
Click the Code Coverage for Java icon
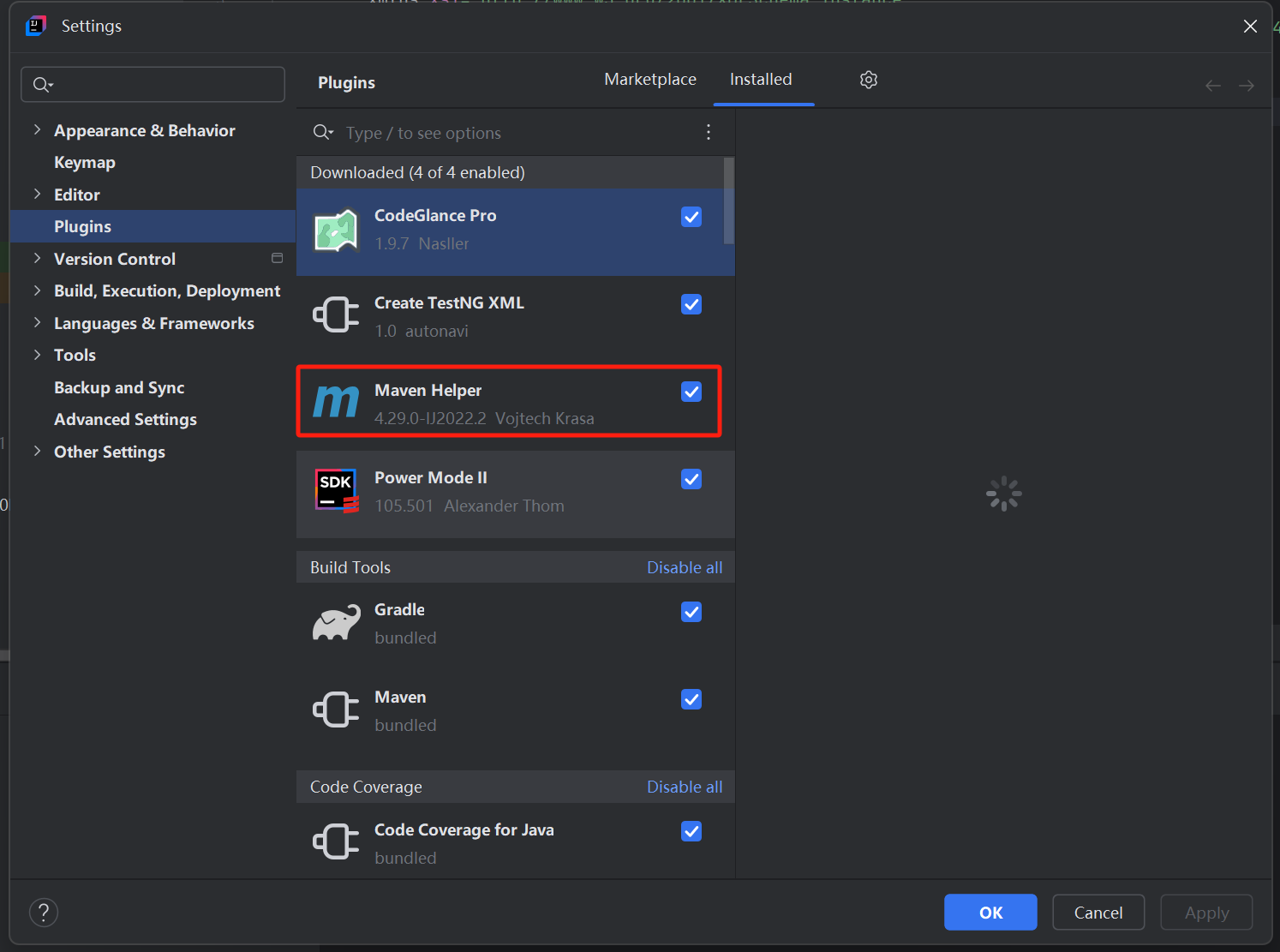coord(336,841)
